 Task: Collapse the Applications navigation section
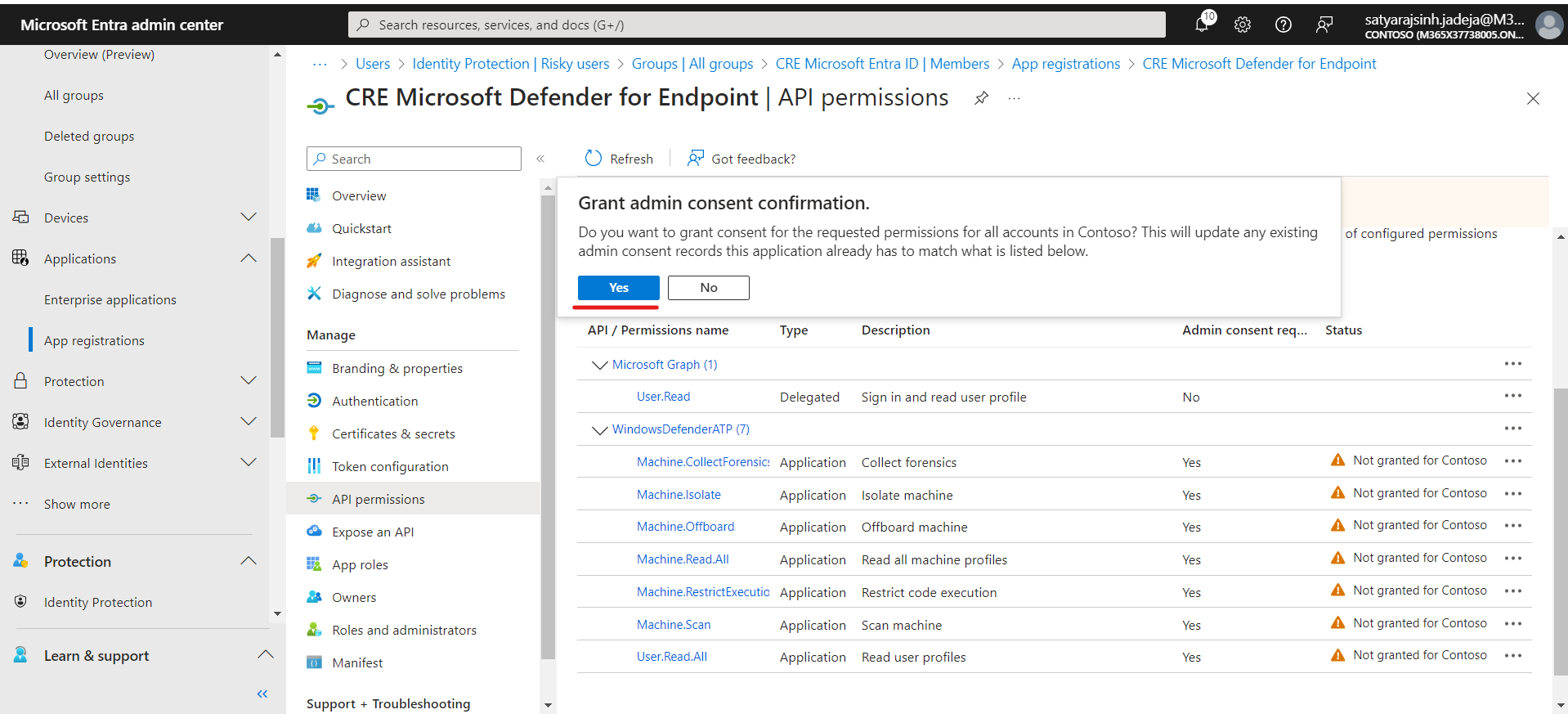click(249, 258)
